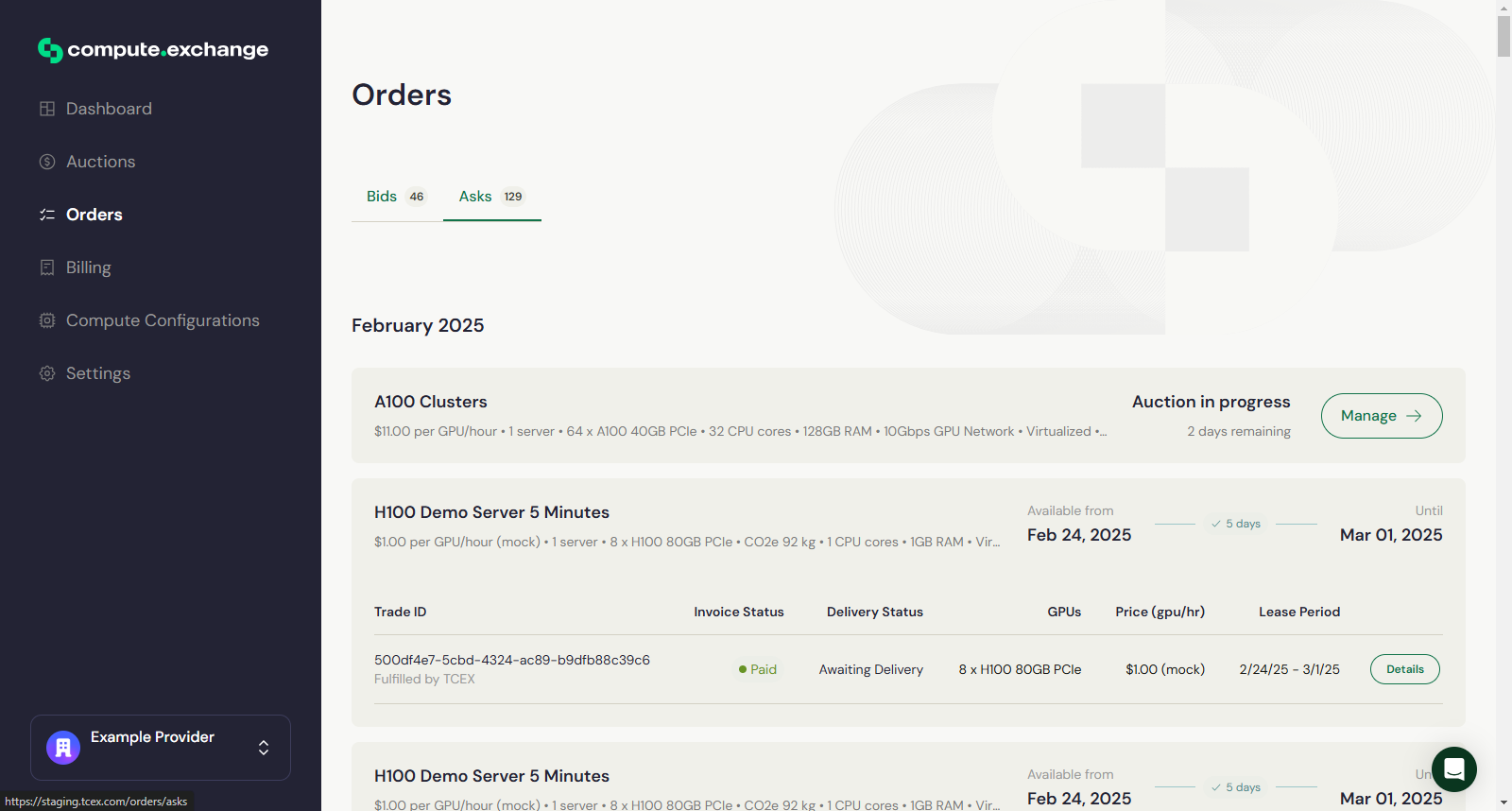
Task: Click the Trade ID column header
Action: [x=401, y=612]
